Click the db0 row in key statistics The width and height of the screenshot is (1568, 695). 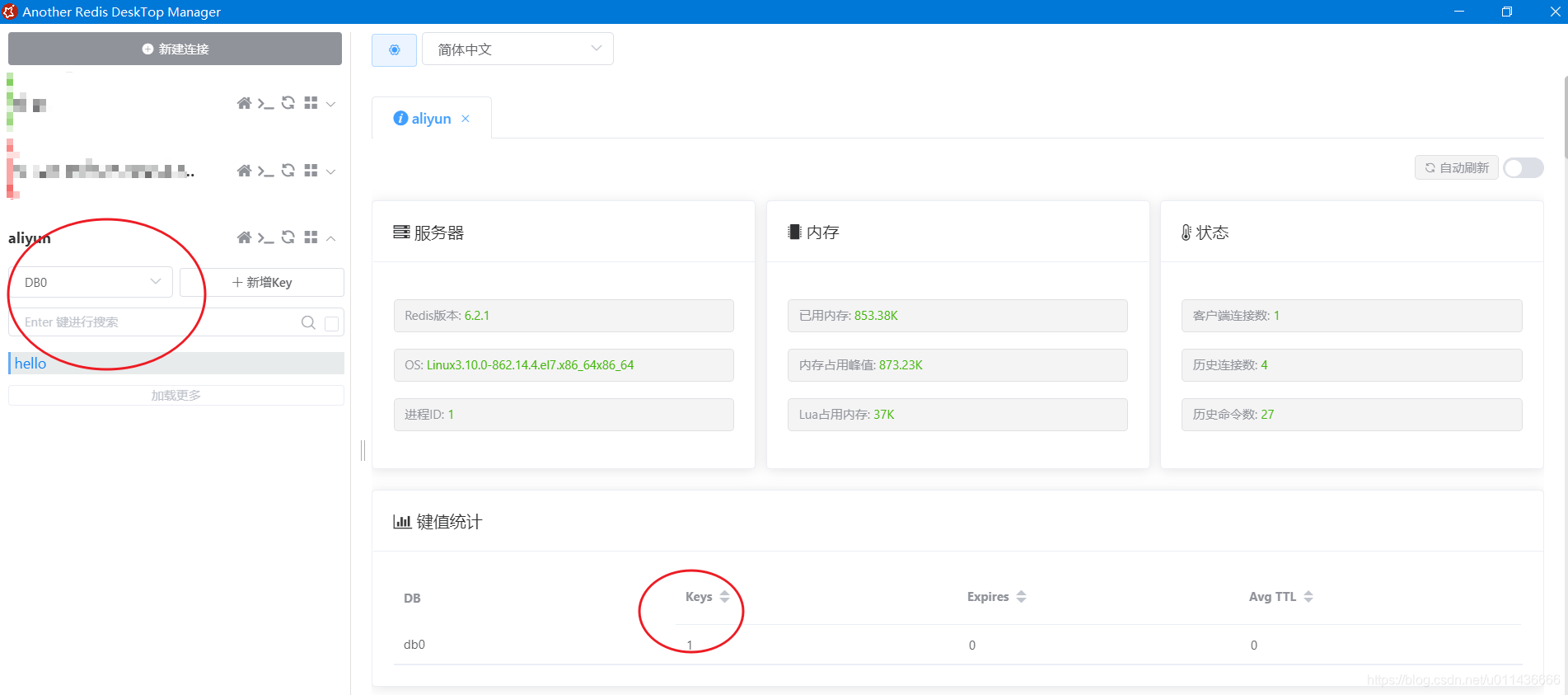point(957,645)
